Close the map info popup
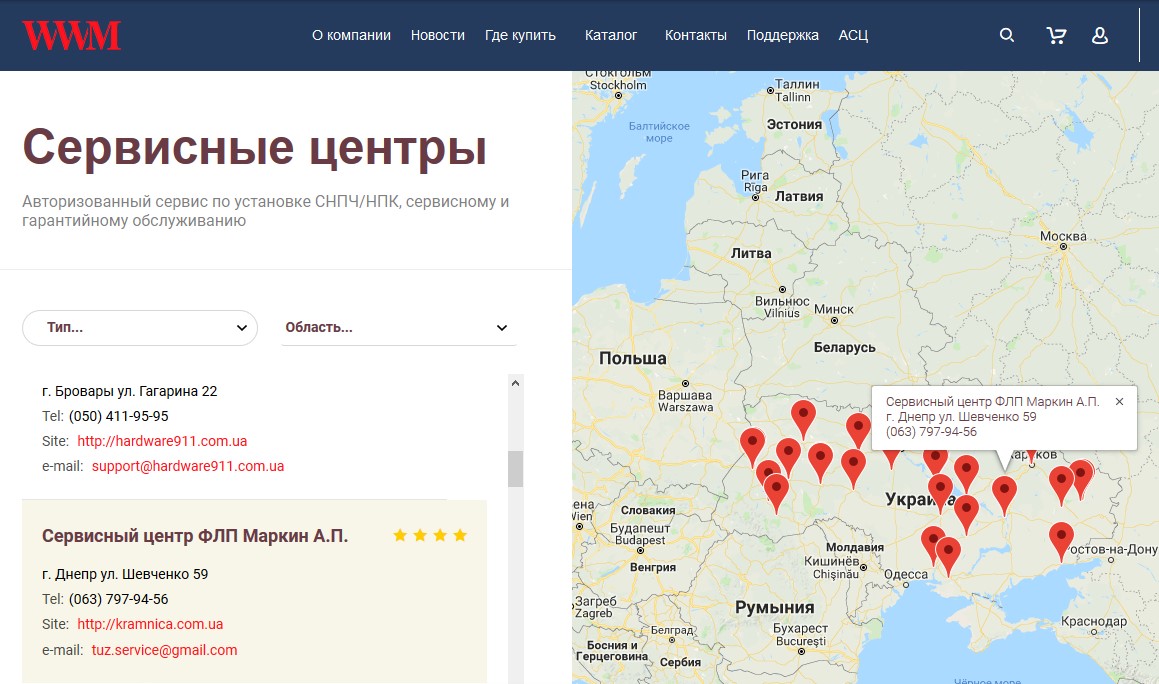 coord(1119,402)
